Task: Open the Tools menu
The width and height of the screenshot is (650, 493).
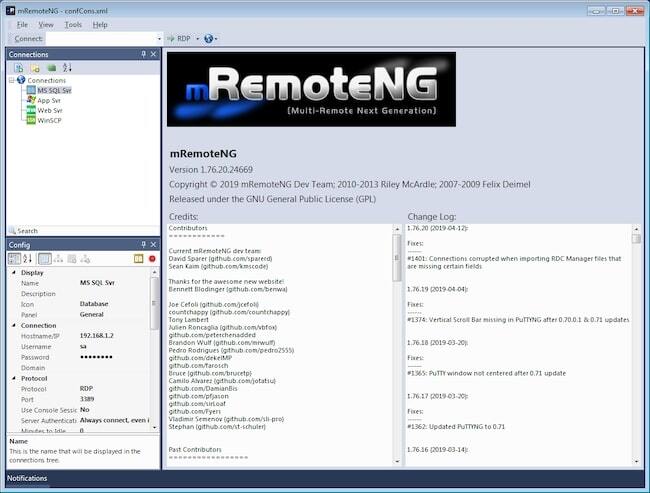Action: tap(73, 25)
